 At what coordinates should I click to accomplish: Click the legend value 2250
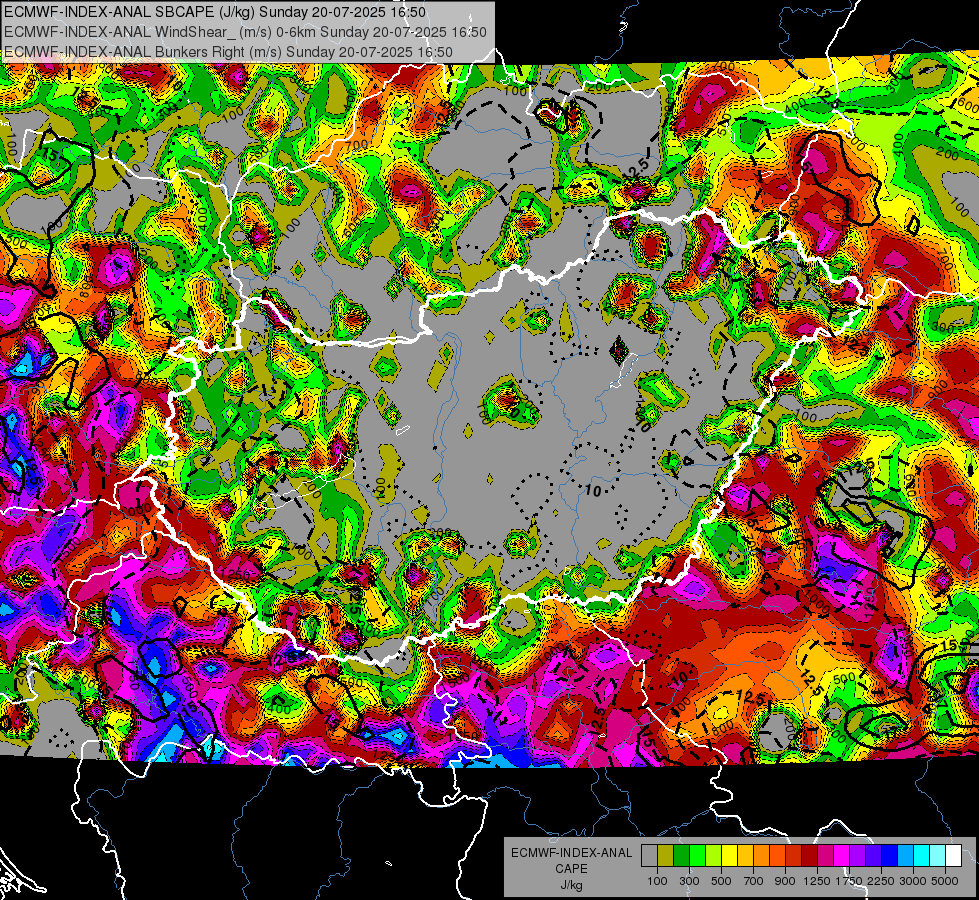pos(882,881)
